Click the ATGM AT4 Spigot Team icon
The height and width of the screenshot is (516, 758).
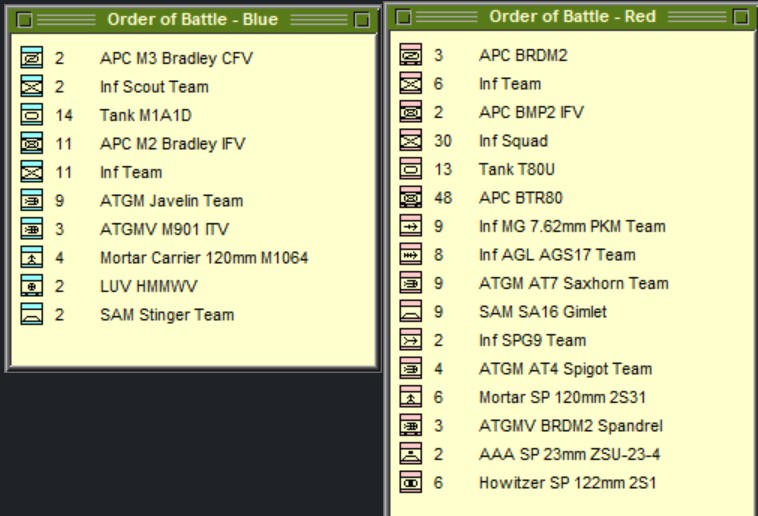point(410,369)
